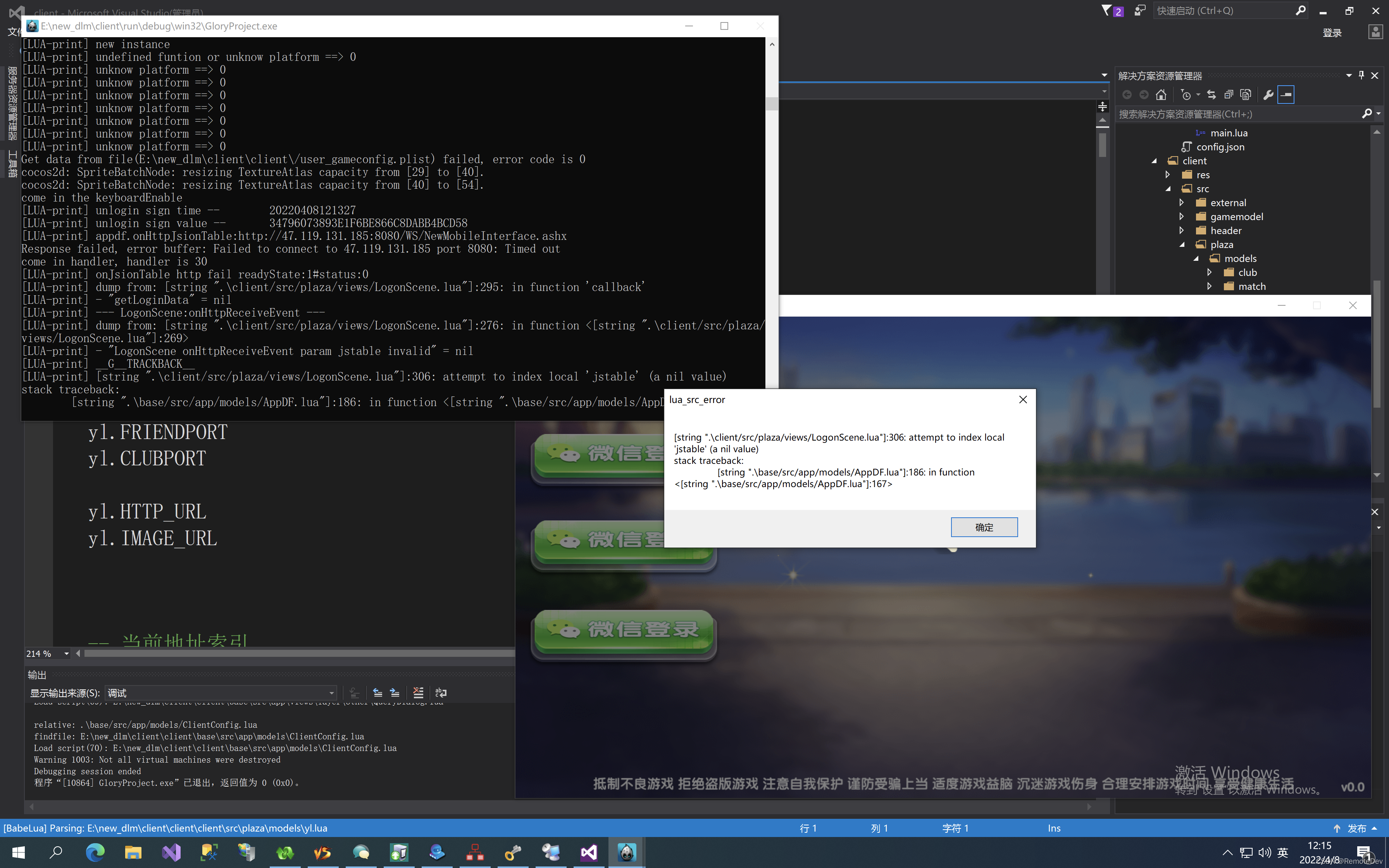Toggle Preview Selected Items button
Viewport: 1389px width, 868px height.
[1286, 95]
